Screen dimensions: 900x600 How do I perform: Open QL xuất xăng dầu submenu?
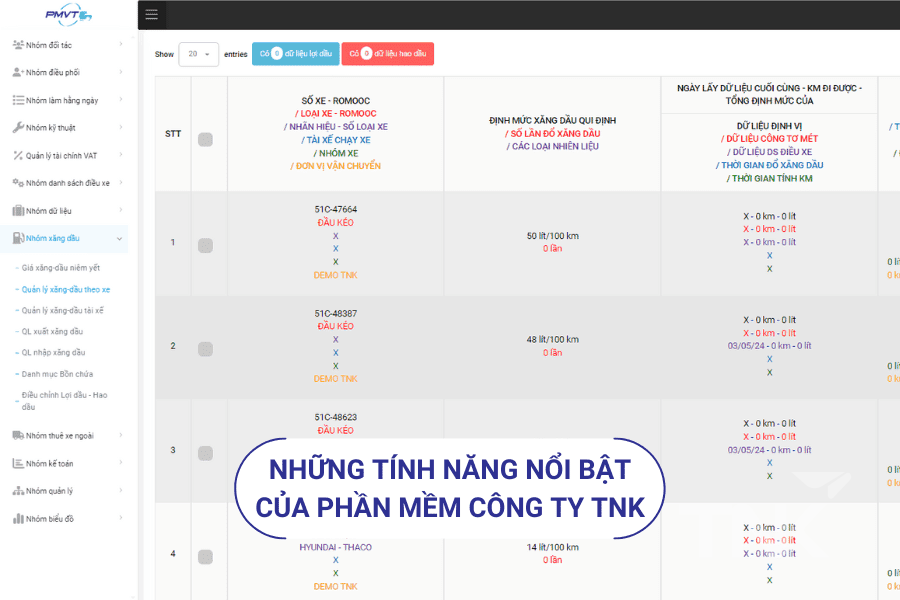[52, 332]
